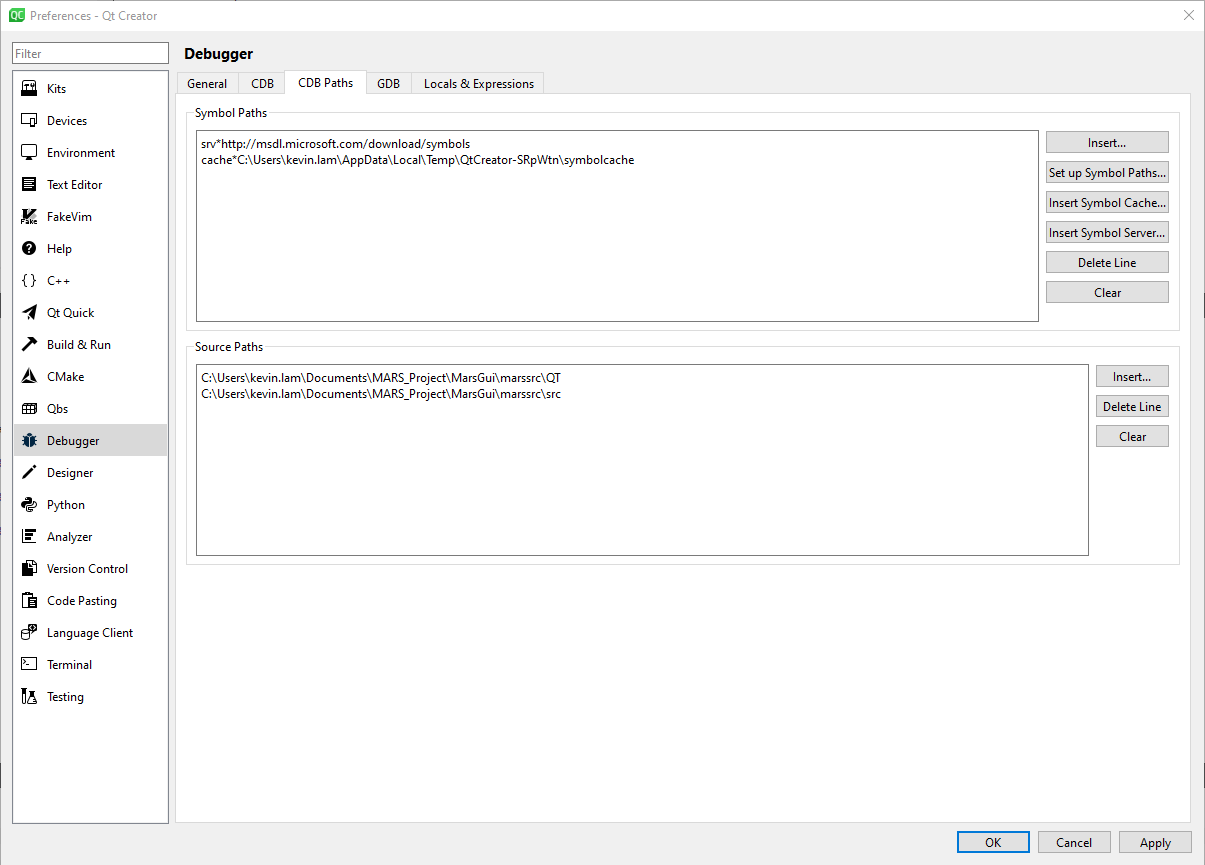The width and height of the screenshot is (1205, 865).
Task: Open the Locals & Expressions tab
Action: 478,84
